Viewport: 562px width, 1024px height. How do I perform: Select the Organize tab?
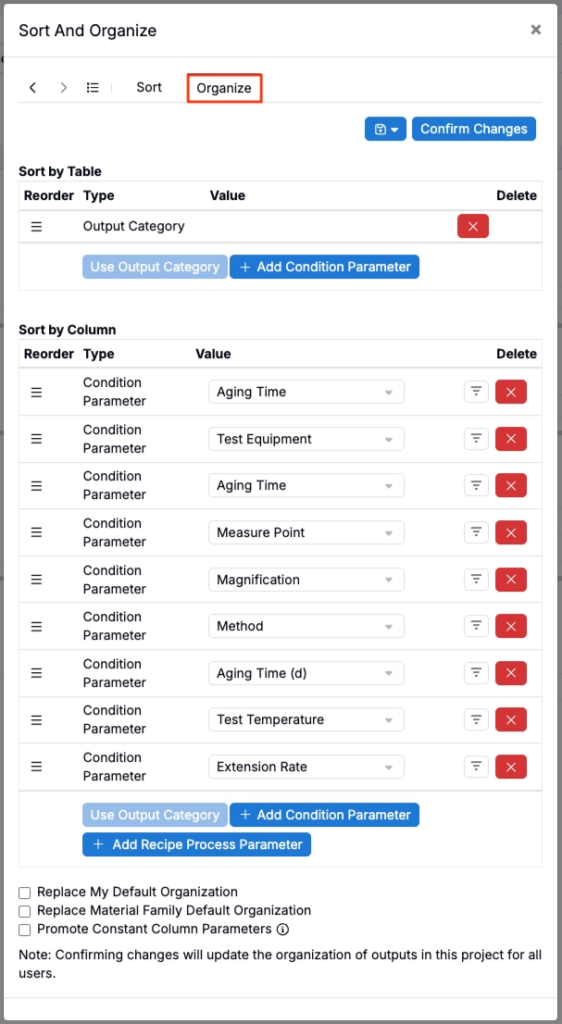225,88
